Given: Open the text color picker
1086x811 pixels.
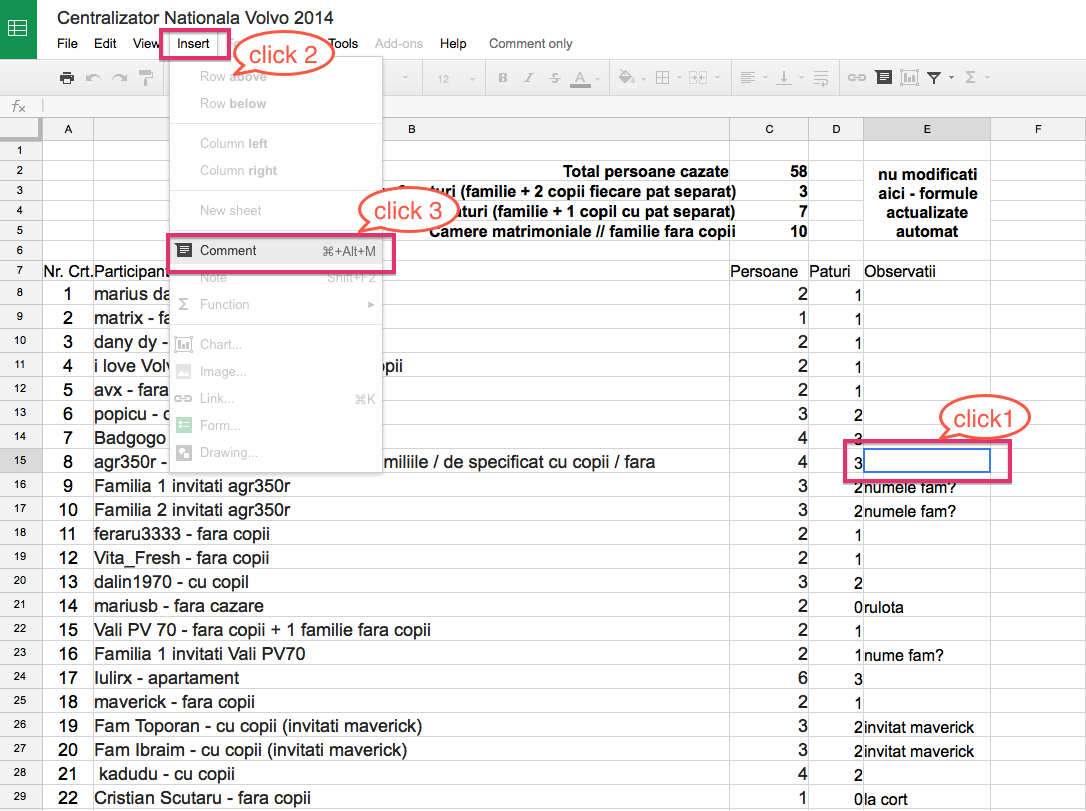Looking at the screenshot, I should point(580,78).
